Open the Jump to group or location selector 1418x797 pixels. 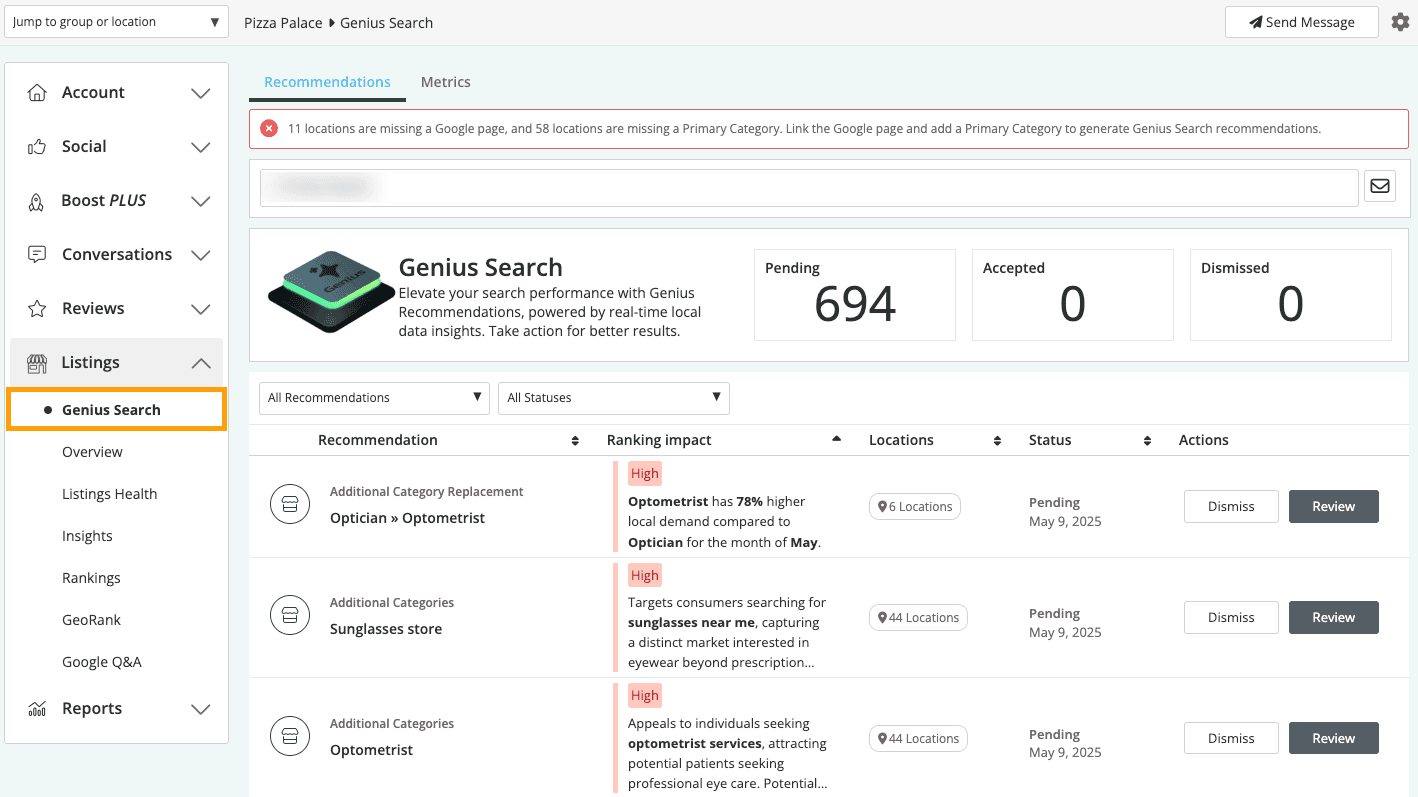(x=116, y=21)
